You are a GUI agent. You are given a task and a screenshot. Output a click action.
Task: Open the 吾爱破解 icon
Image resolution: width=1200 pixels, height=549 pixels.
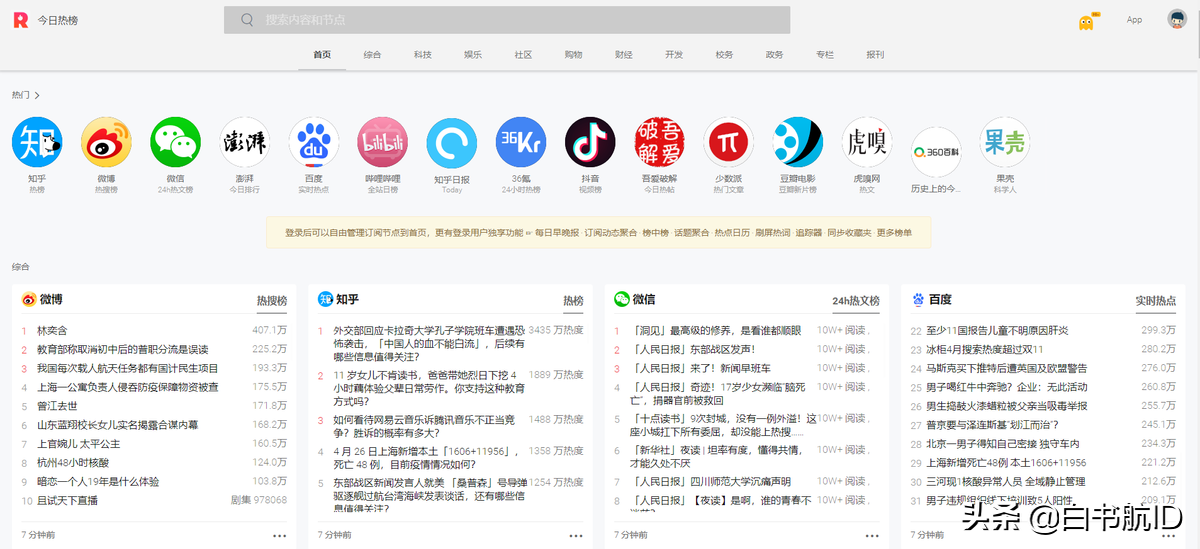point(659,141)
